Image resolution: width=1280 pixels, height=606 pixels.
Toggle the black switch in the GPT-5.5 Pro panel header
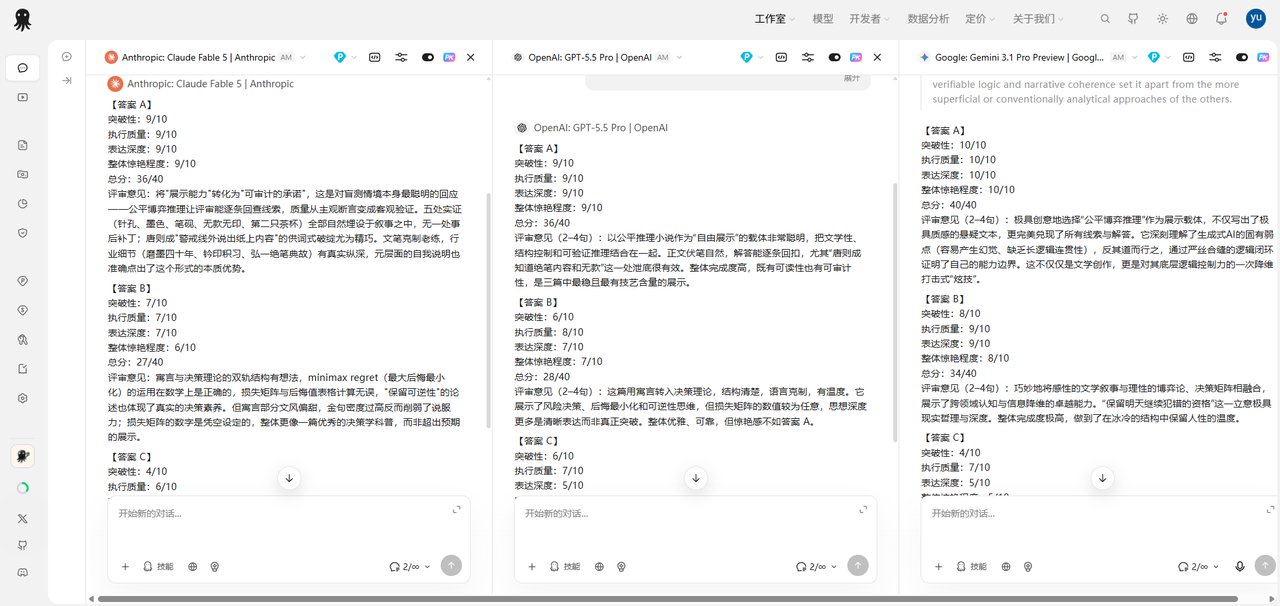835,58
